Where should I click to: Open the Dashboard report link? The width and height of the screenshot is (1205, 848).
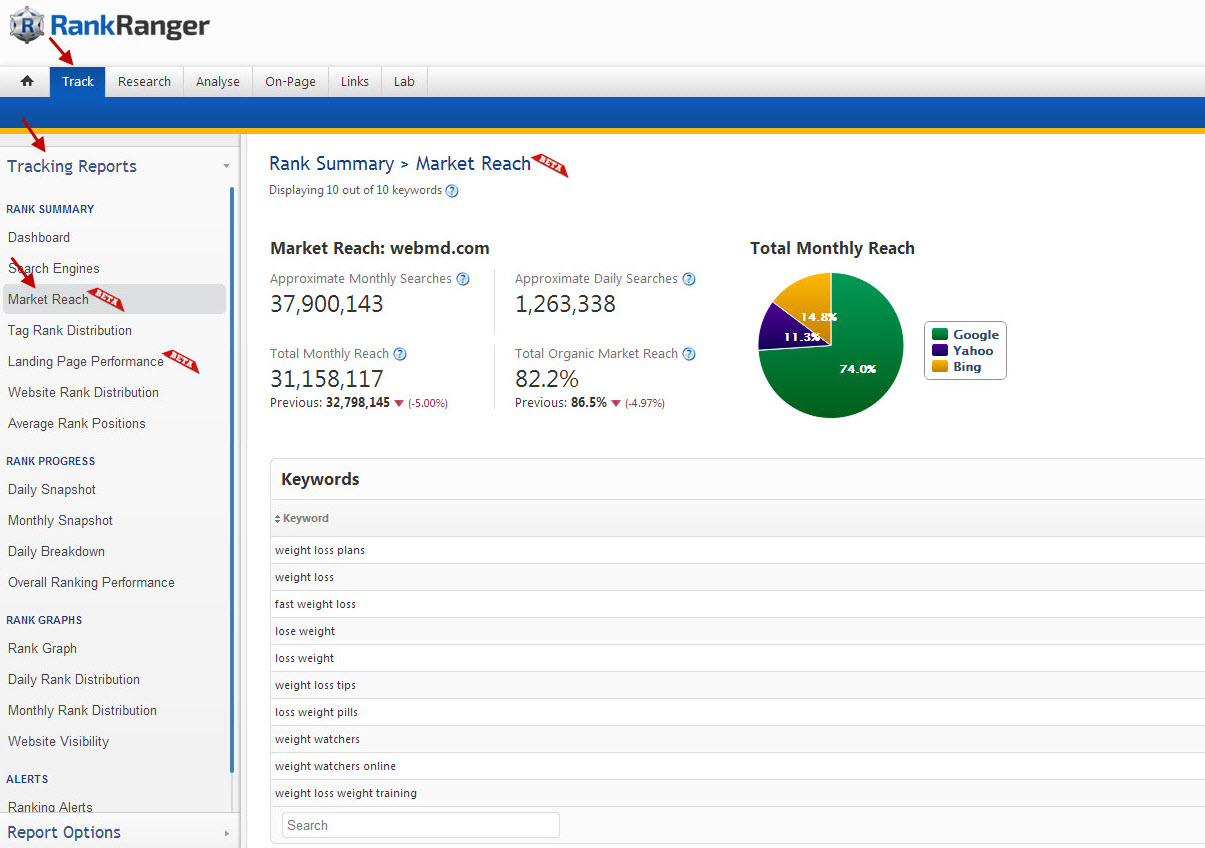39,237
